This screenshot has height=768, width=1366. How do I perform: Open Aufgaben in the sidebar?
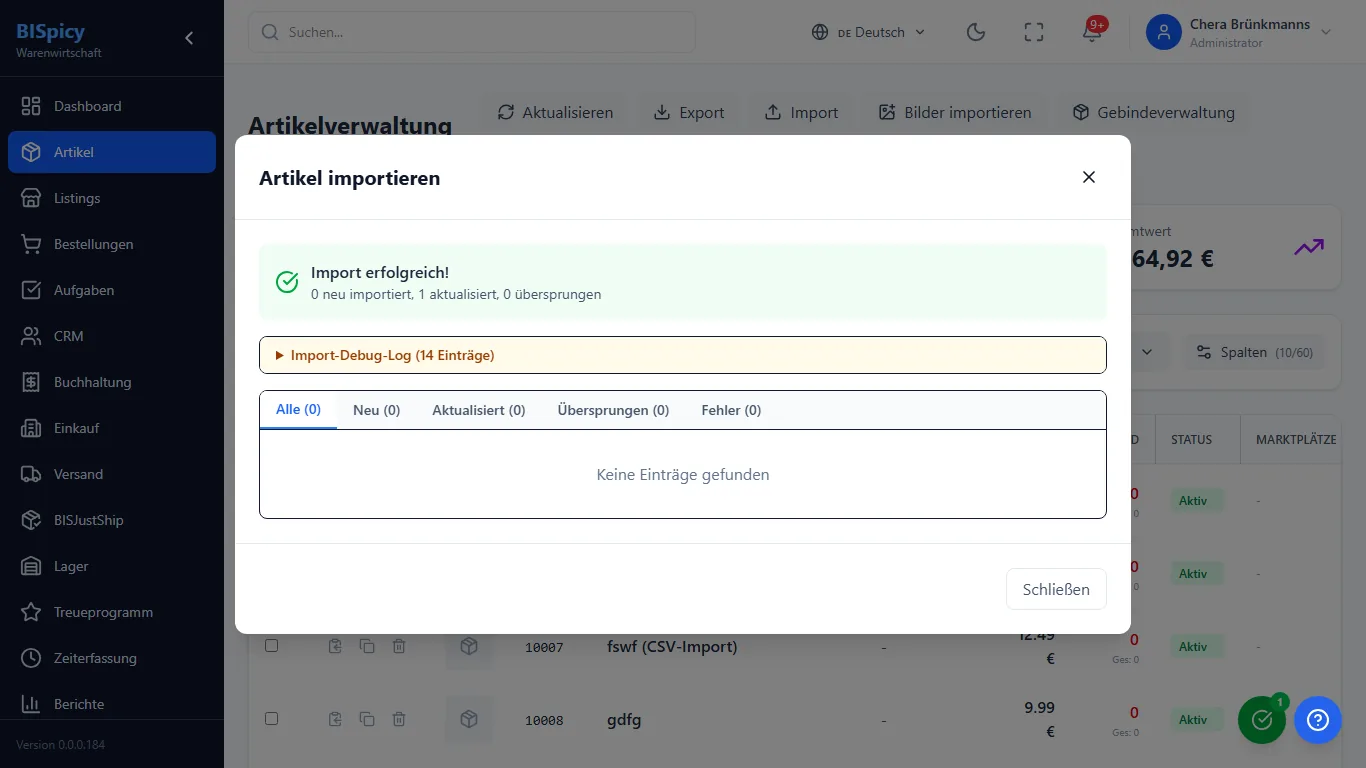tap(112, 290)
